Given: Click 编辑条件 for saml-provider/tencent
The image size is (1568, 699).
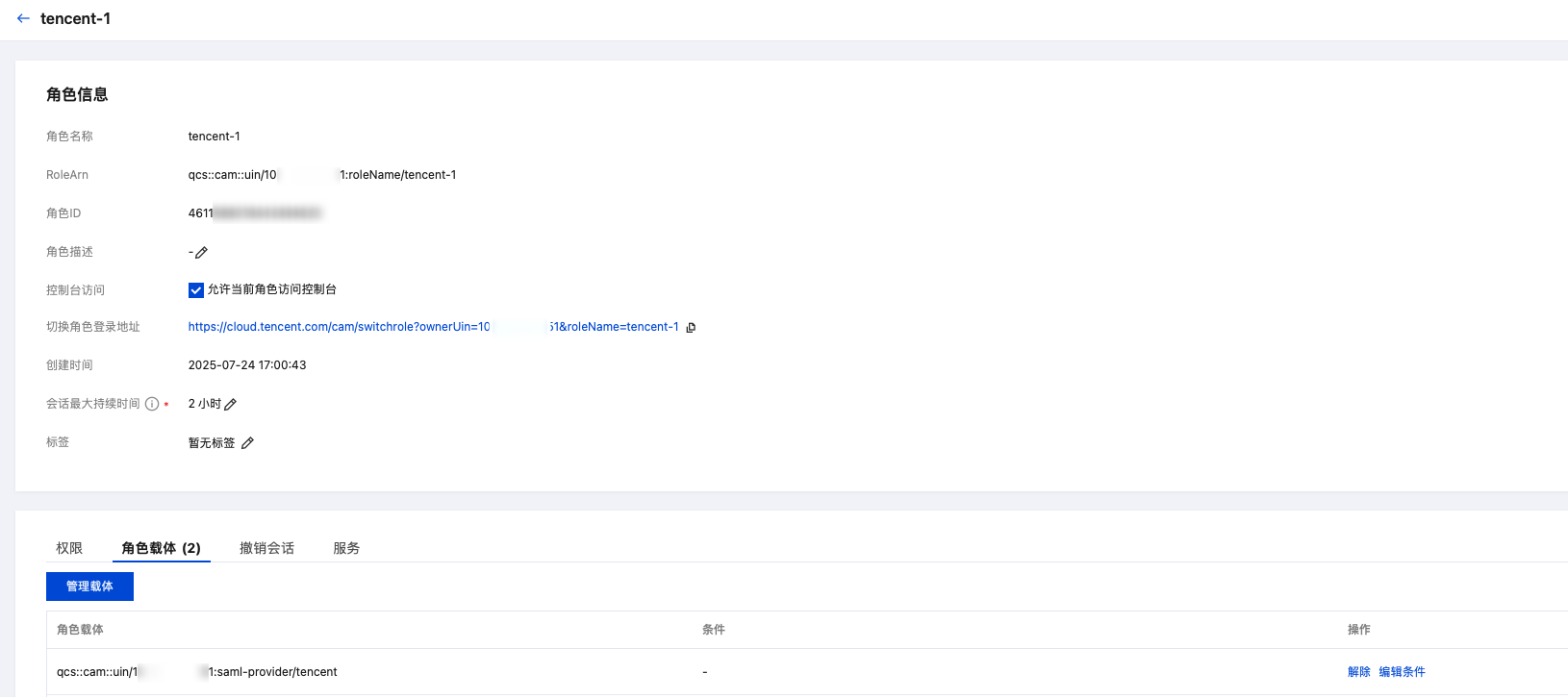Looking at the screenshot, I should click(x=1403, y=672).
